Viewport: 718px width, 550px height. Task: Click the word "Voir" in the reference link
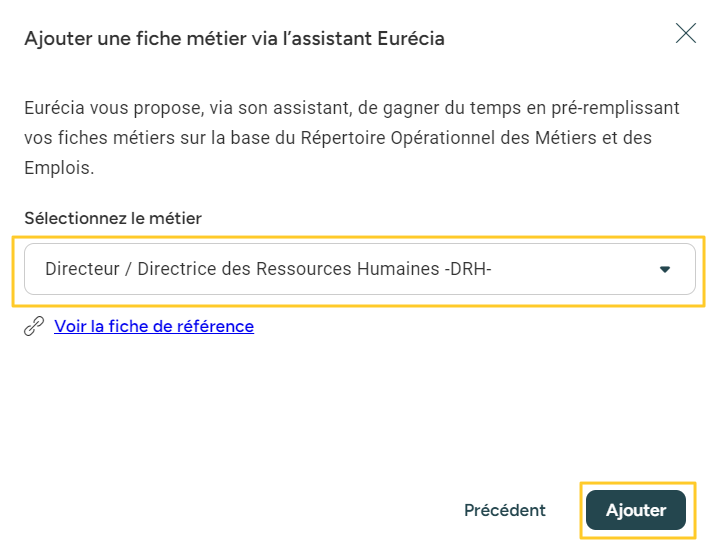[70, 326]
